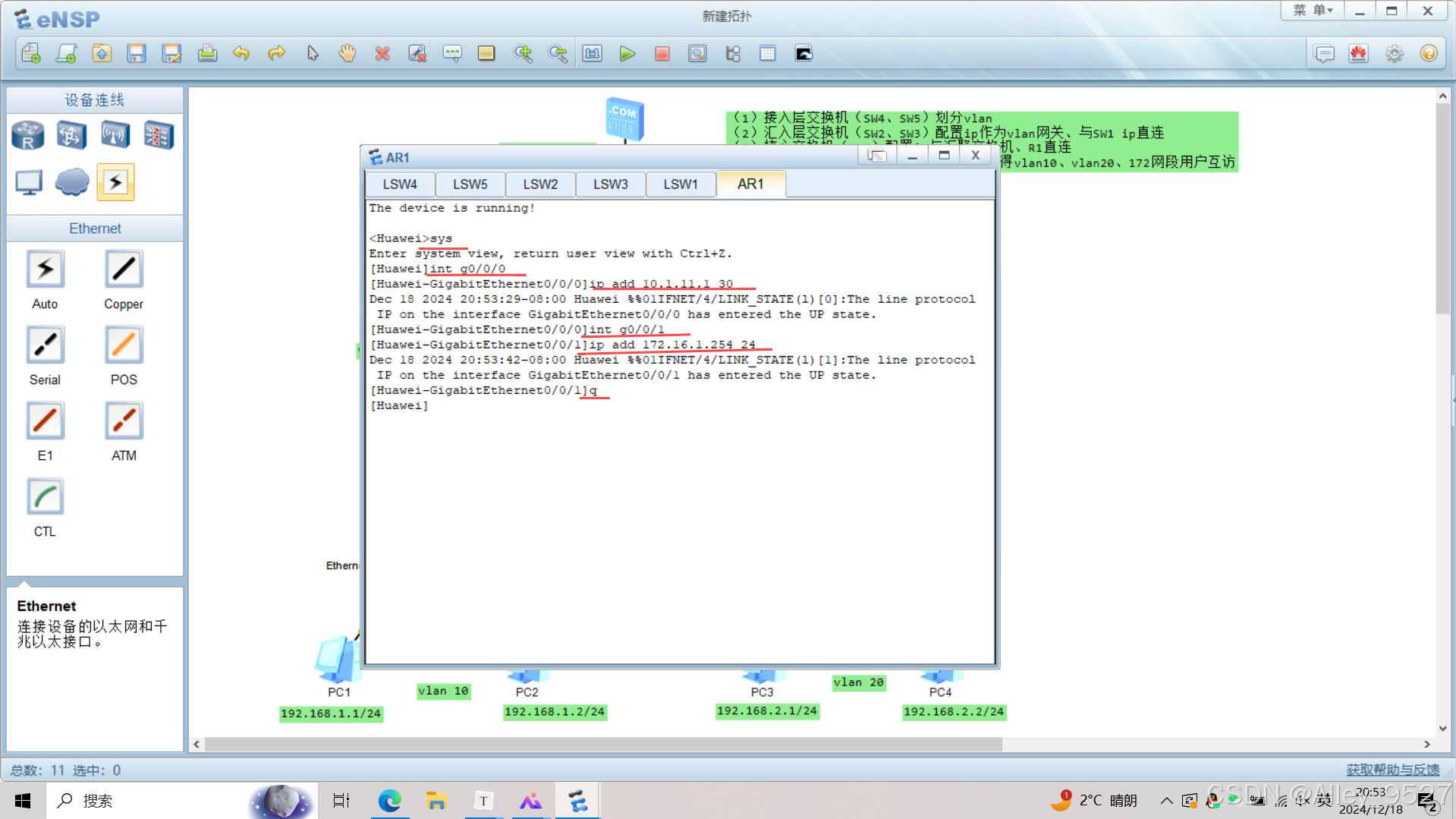Click the red X Delete tool
Viewport: 1456px width, 819px height.
tap(382, 53)
